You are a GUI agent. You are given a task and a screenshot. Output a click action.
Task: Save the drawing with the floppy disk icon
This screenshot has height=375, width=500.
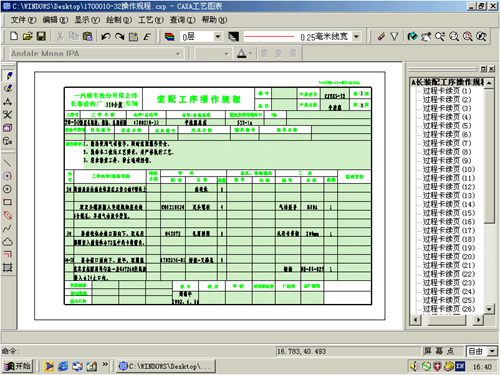pyautogui.click(x=41, y=36)
